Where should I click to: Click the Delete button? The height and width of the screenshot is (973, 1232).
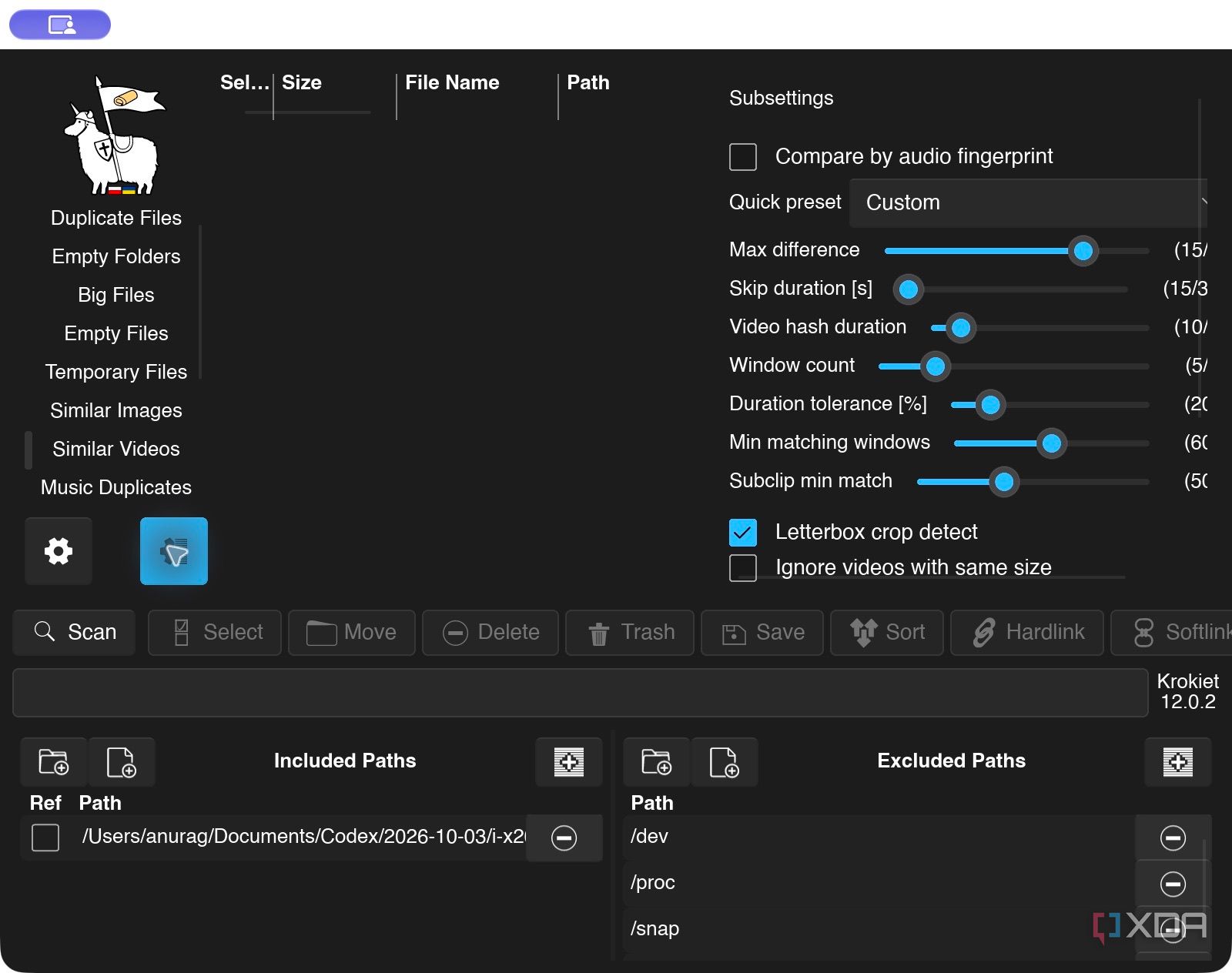pos(490,633)
